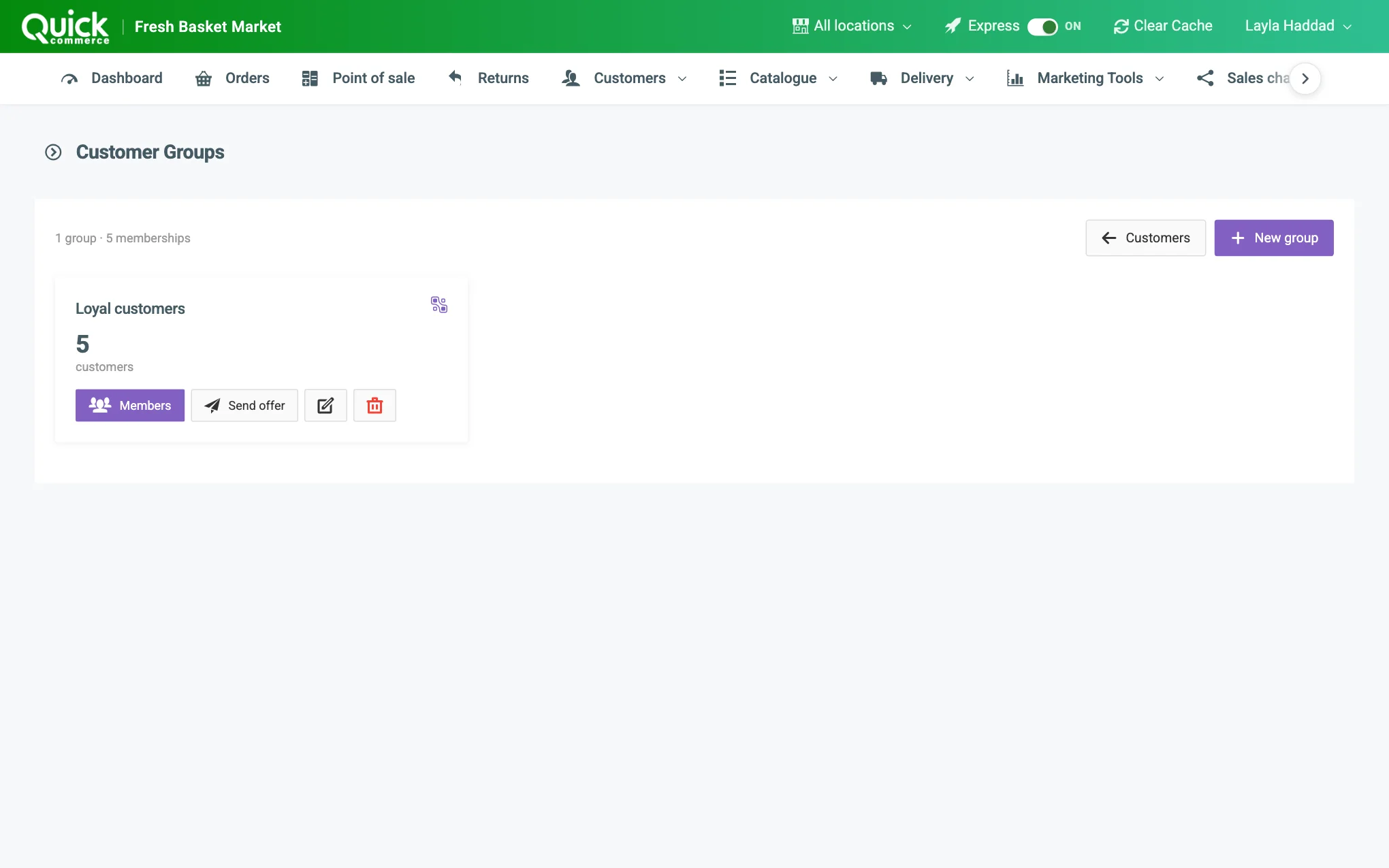Open Point of sale menu item
The image size is (1389, 868).
coord(358,78)
